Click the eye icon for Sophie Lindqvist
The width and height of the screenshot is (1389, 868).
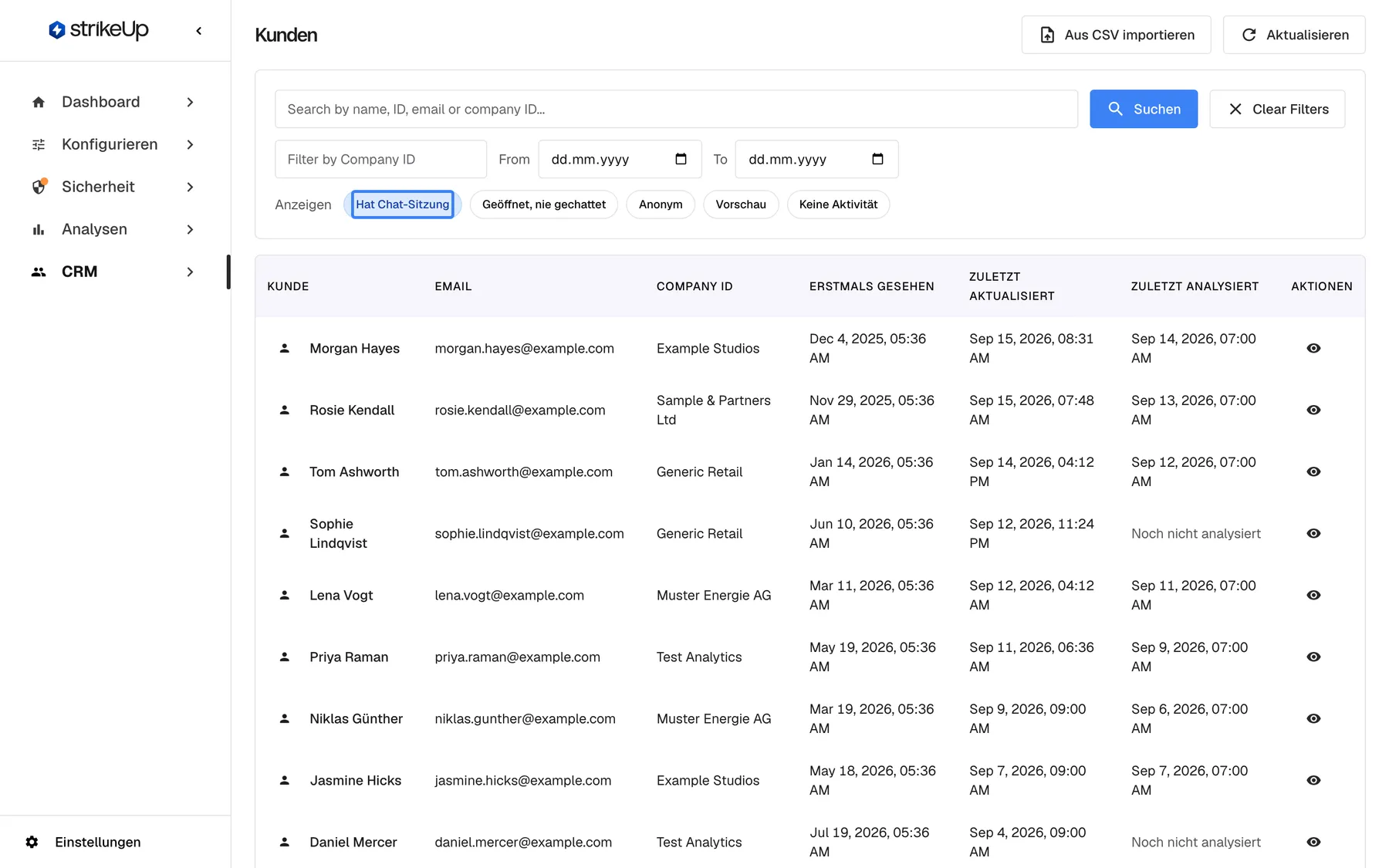pyautogui.click(x=1313, y=533)
